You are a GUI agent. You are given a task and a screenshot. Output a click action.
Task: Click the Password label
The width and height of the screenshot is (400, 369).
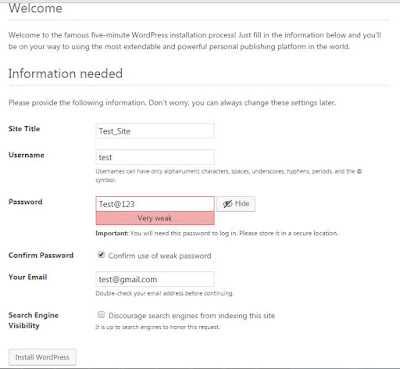(x=25, y=202)
